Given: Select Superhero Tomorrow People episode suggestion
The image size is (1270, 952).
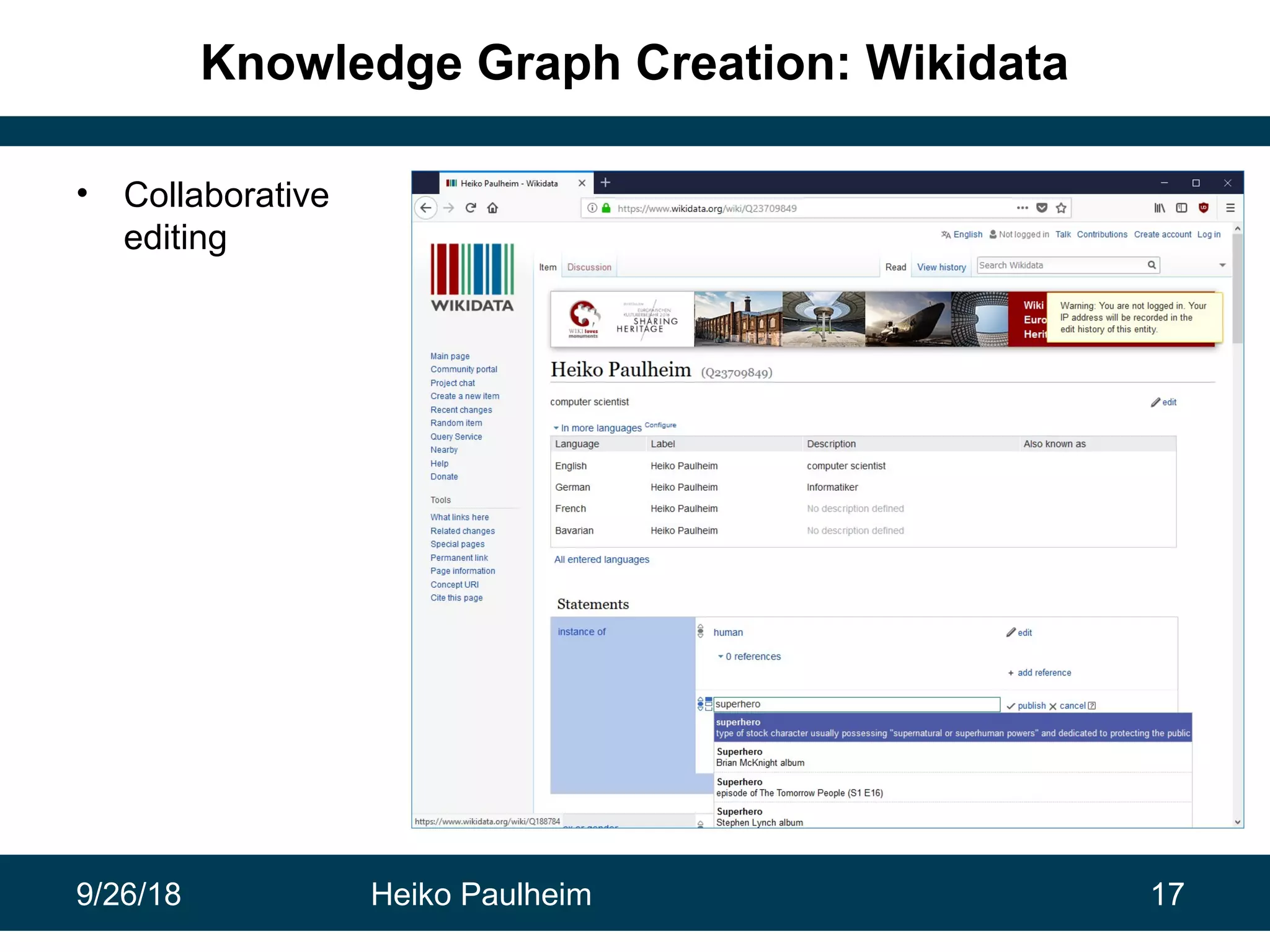Looking at the screenshot, I should point(952,787).
